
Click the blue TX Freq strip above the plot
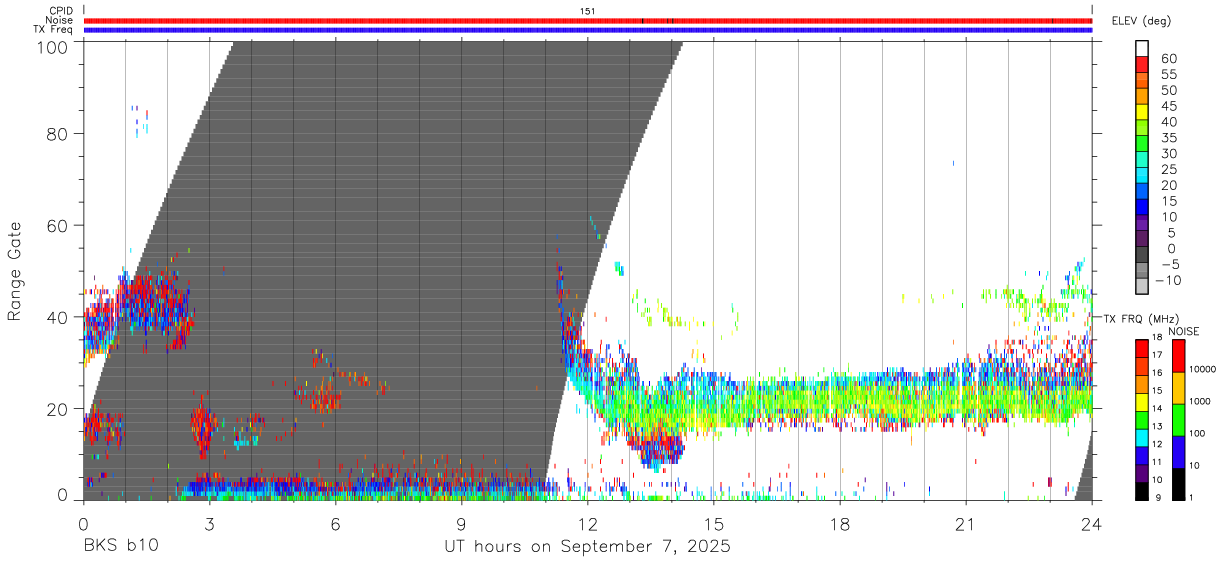(587, 30)
